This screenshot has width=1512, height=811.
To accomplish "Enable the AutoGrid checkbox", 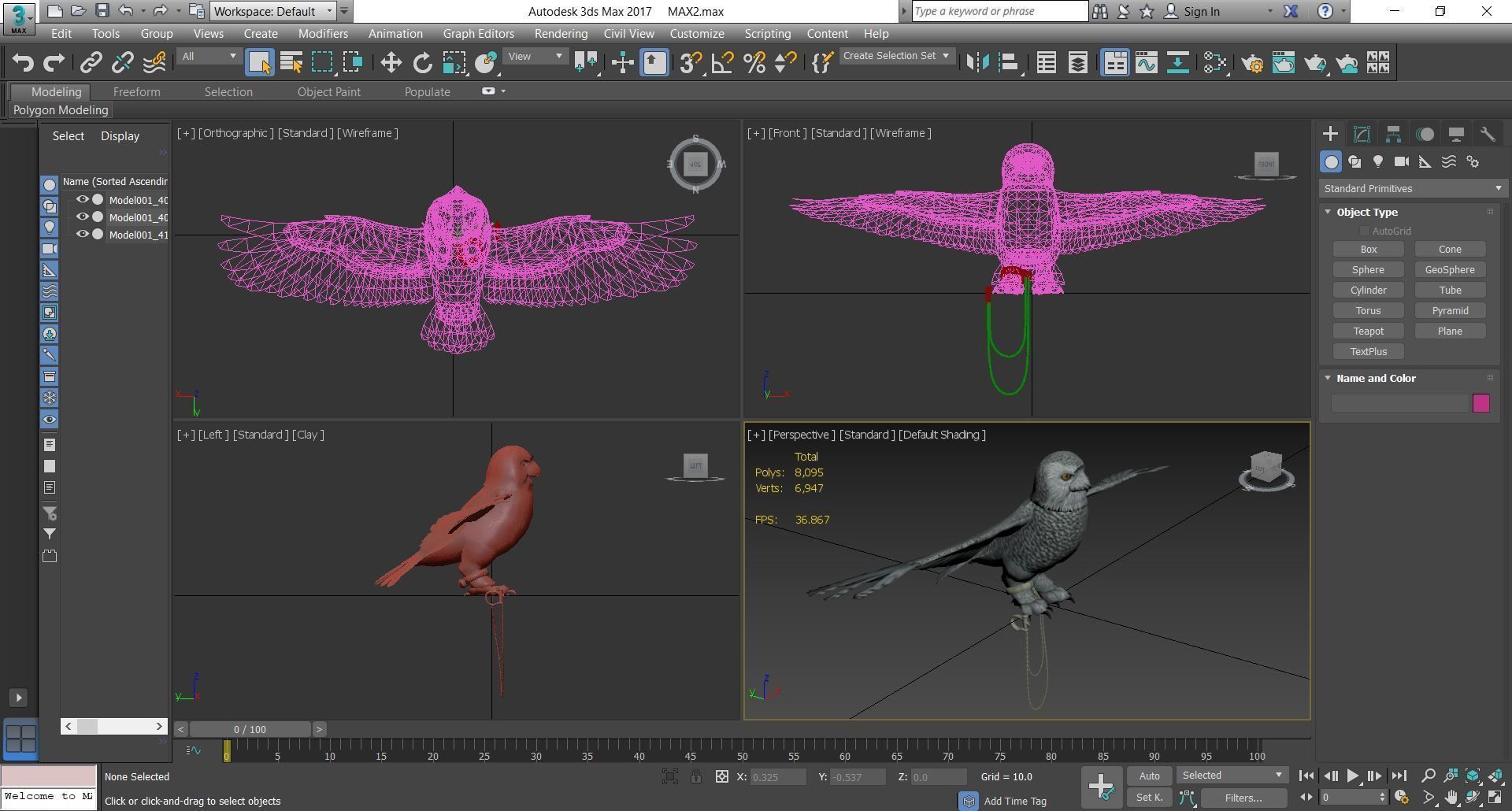I will (x=1364, y=231).
